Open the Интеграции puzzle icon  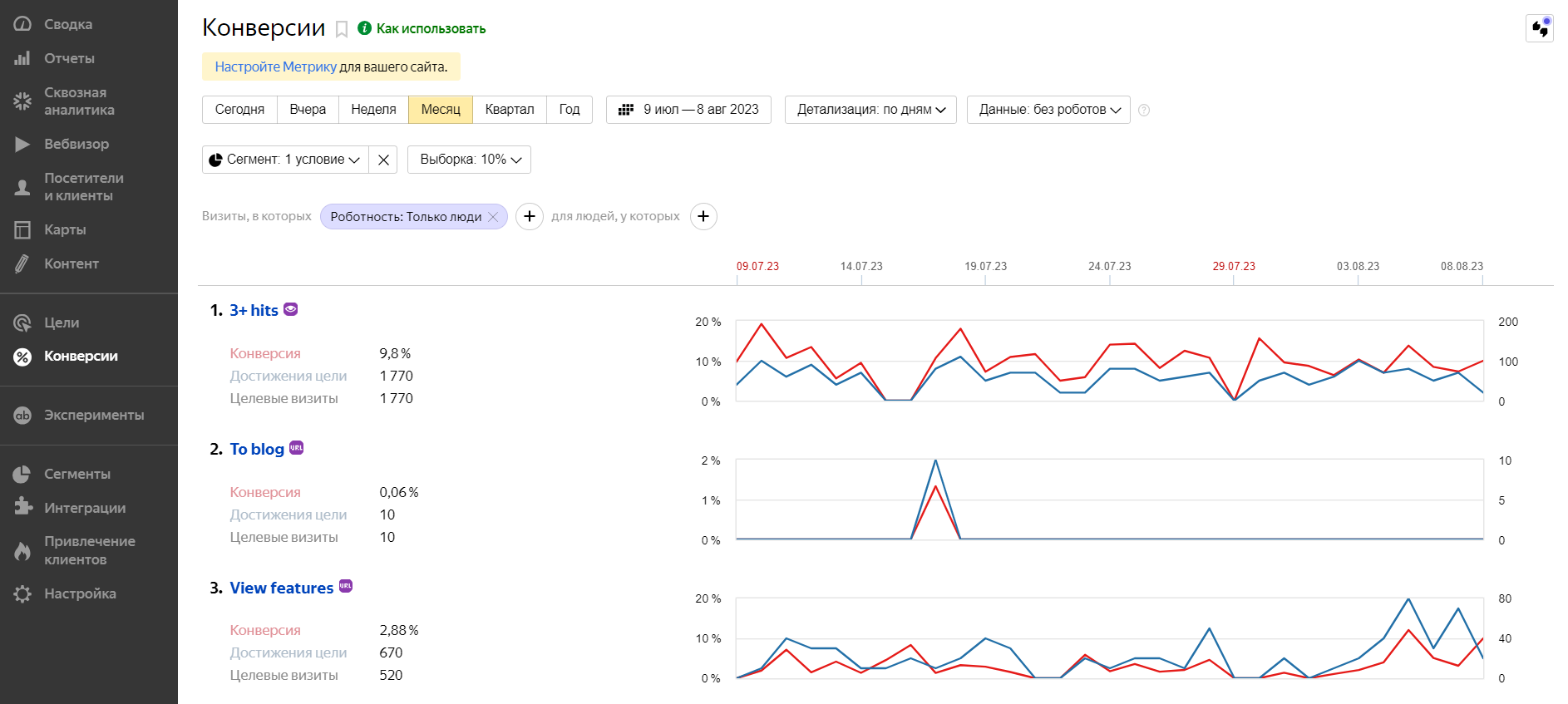[22, 507]
